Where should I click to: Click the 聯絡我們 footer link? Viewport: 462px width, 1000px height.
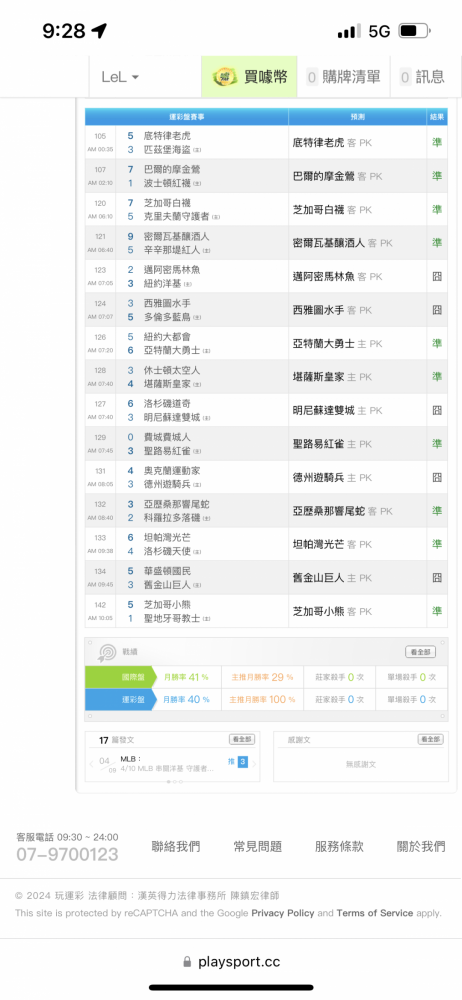pyautogui.click(x=176, y=846)
